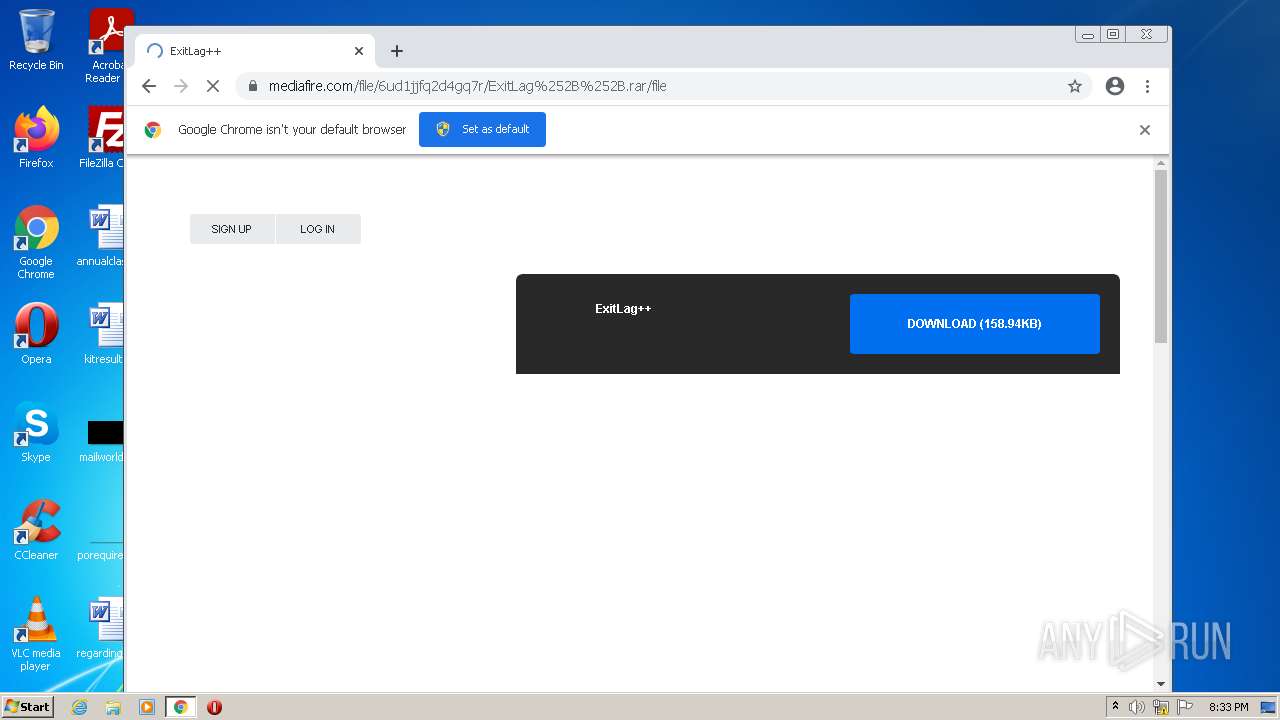Viewport: 1280px width, 720px height.
Task: Click the Show desktop button
Action: pyautogui.click(x=1268, y=707)
